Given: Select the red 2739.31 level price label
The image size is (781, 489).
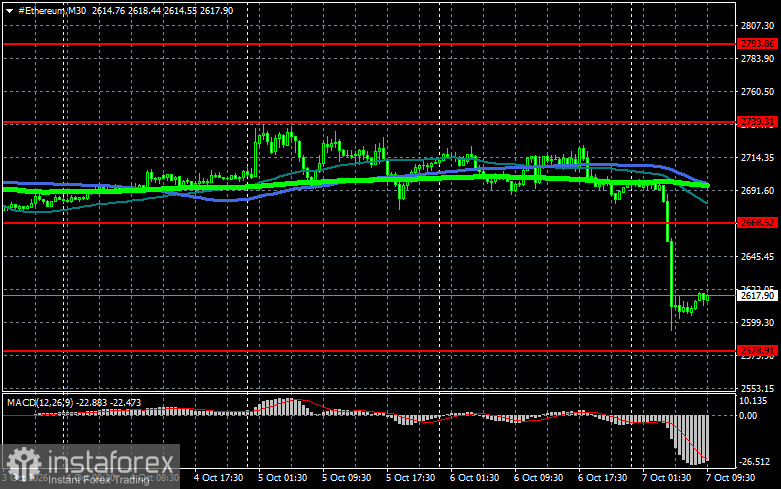Looking at the screenshot, I should [x=758, y=122].
